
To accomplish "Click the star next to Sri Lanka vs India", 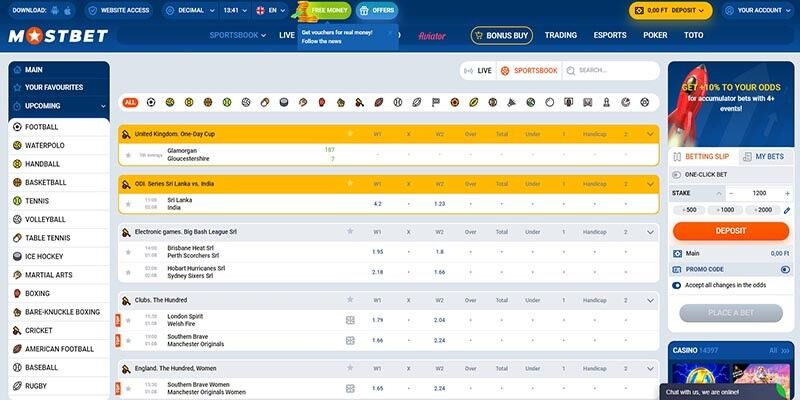I will (x=128, y=203).
